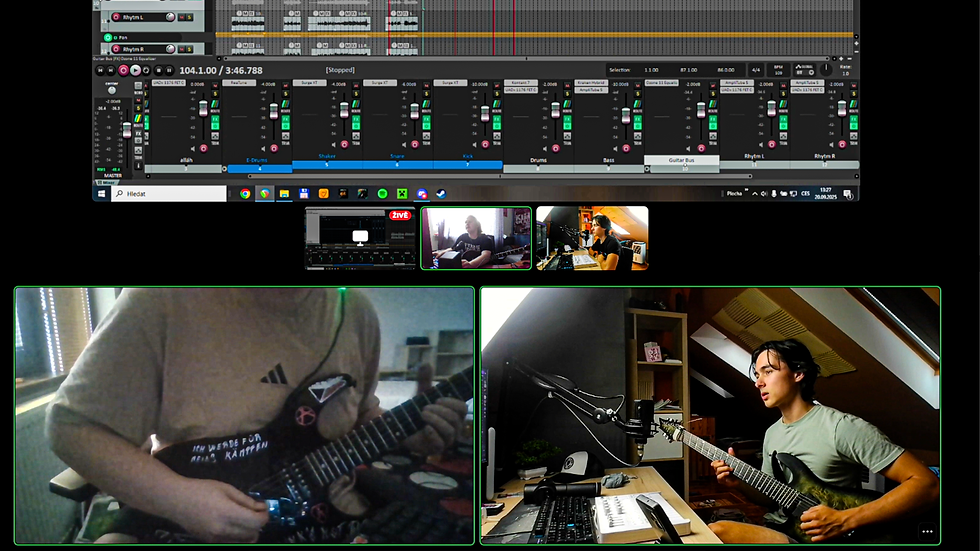
Task: Solo the Snare mixer strip
Action: [427, 94]
